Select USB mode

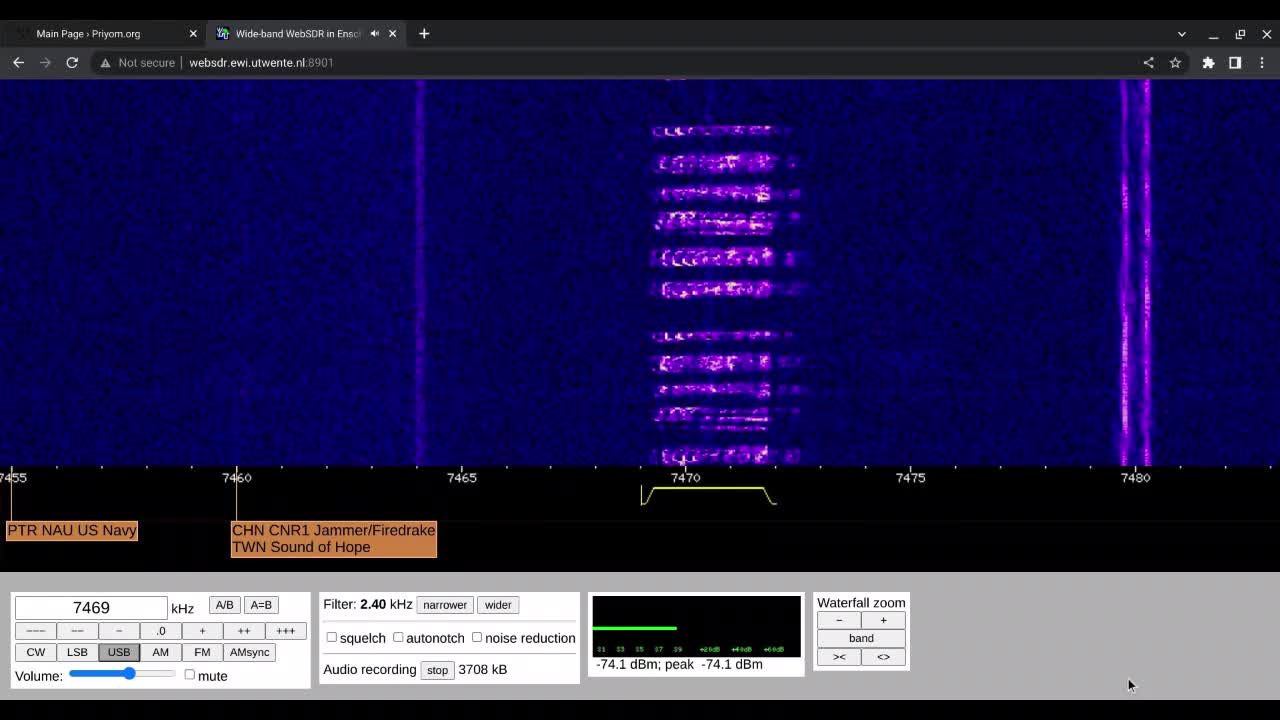[x=119, y=652]
